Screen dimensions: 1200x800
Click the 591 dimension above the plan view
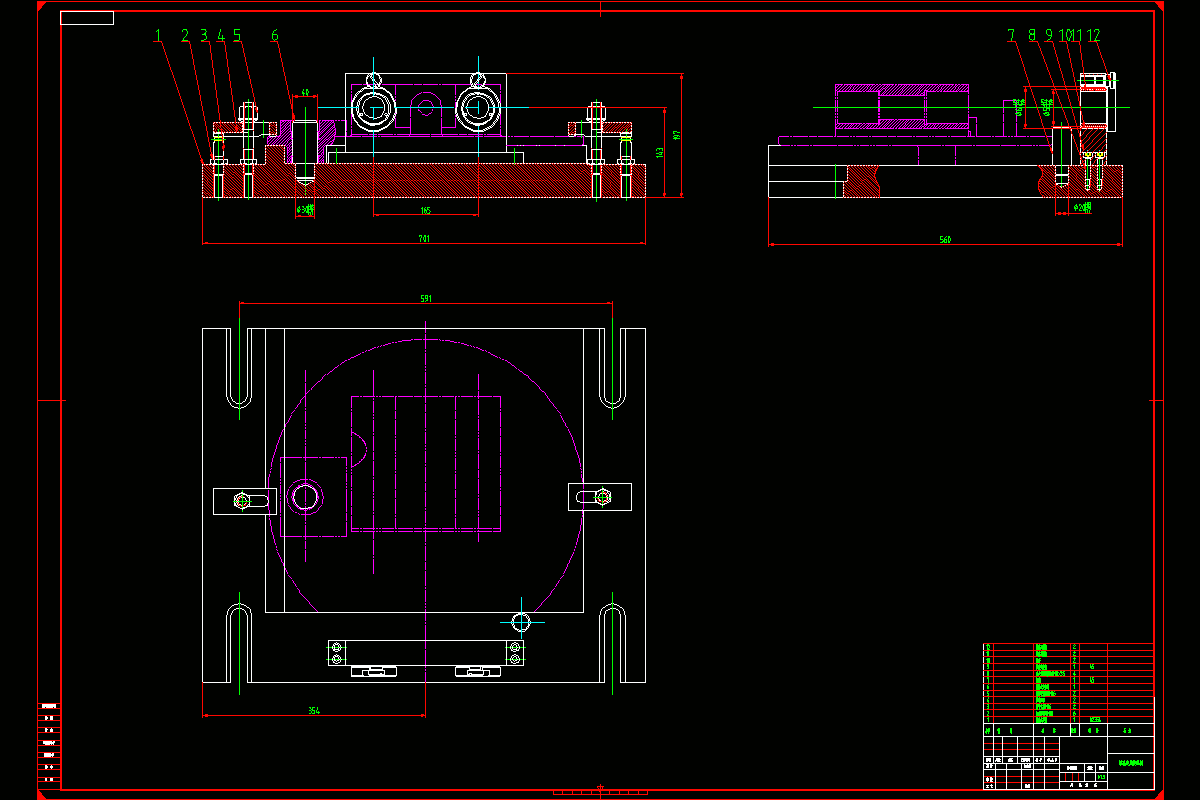(425, 299)
